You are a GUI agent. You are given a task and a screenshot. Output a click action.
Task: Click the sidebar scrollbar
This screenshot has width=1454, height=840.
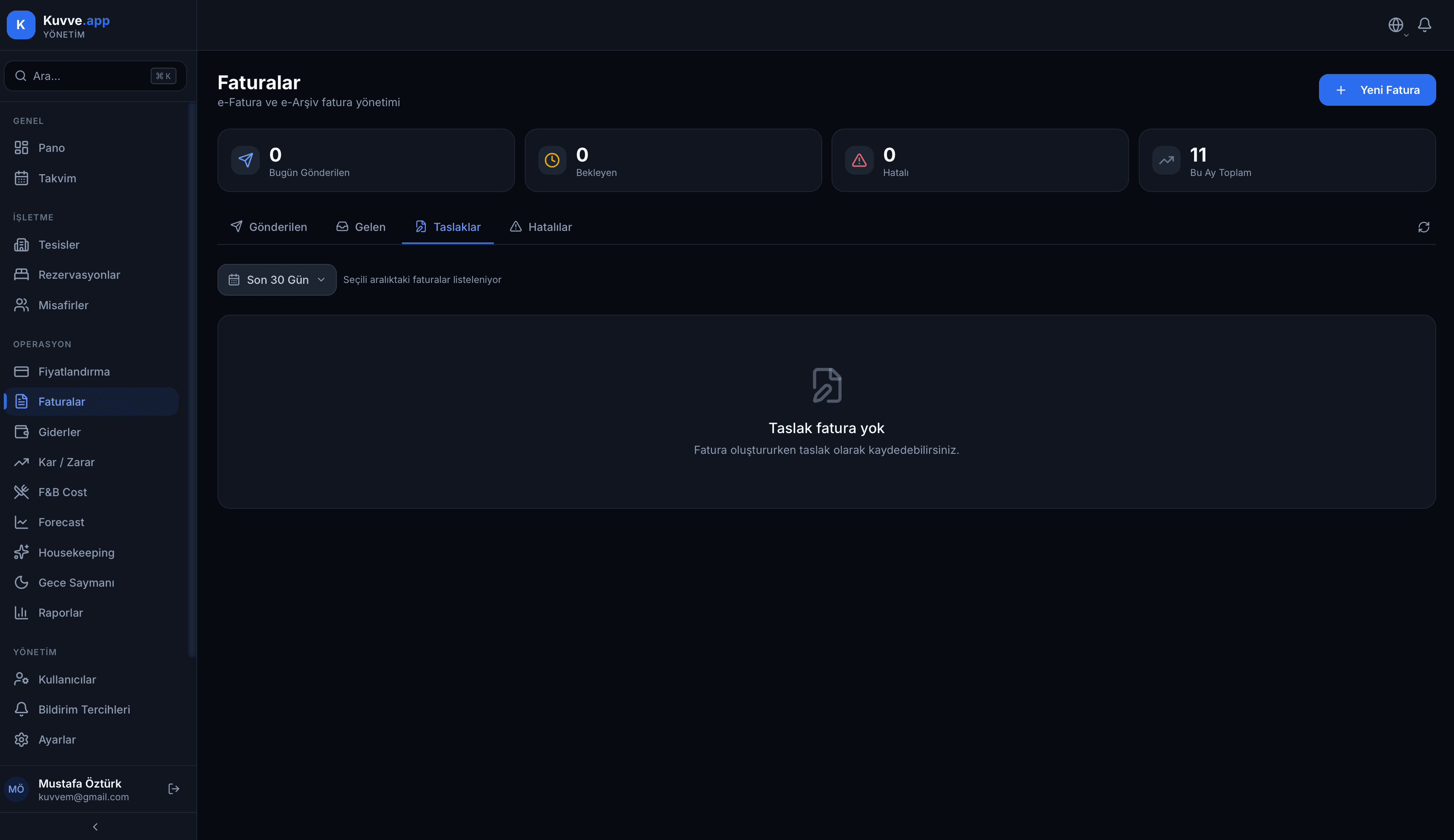point(192,379)
